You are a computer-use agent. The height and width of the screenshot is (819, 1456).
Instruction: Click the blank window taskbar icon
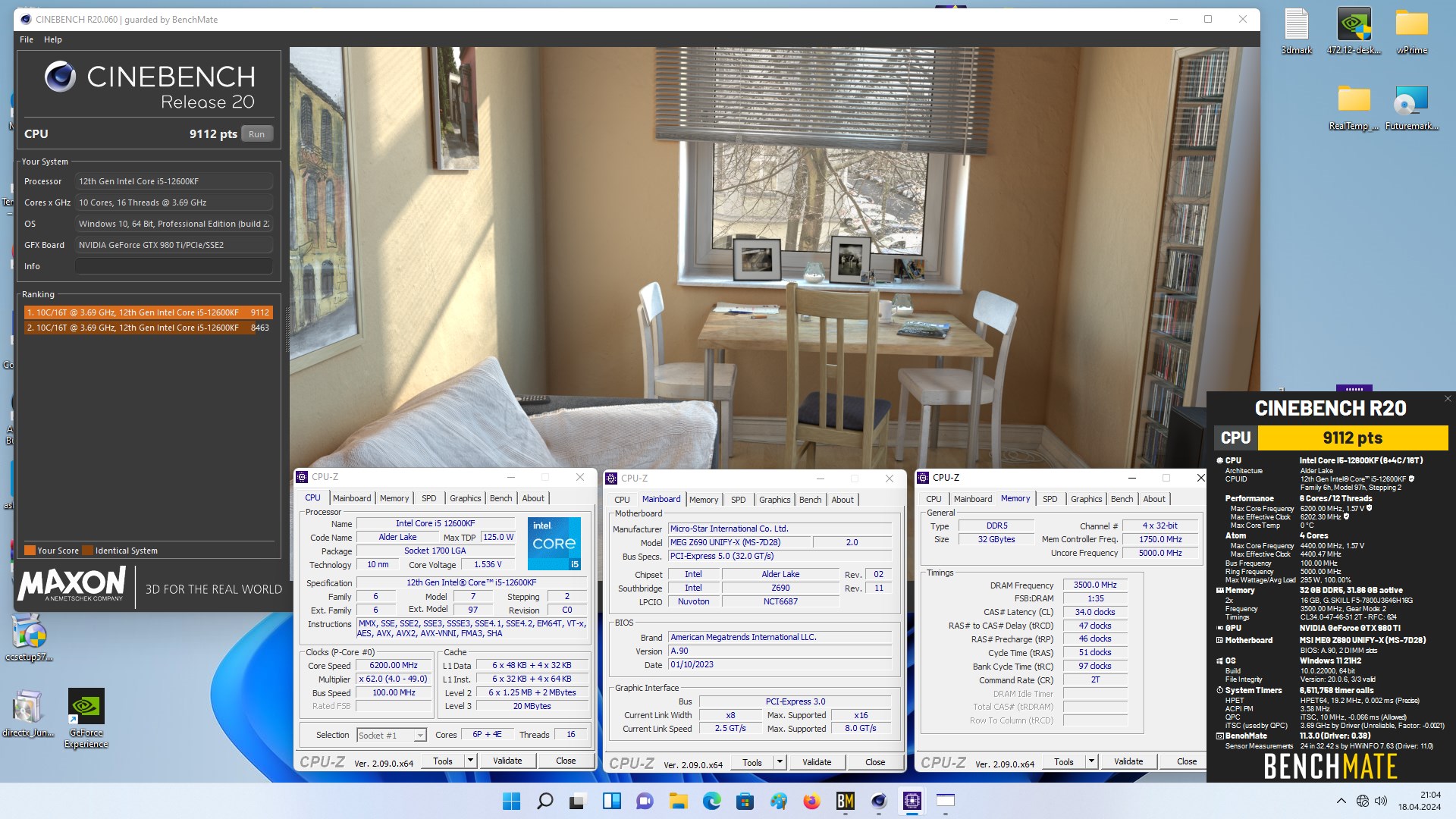tap(945, 801)
